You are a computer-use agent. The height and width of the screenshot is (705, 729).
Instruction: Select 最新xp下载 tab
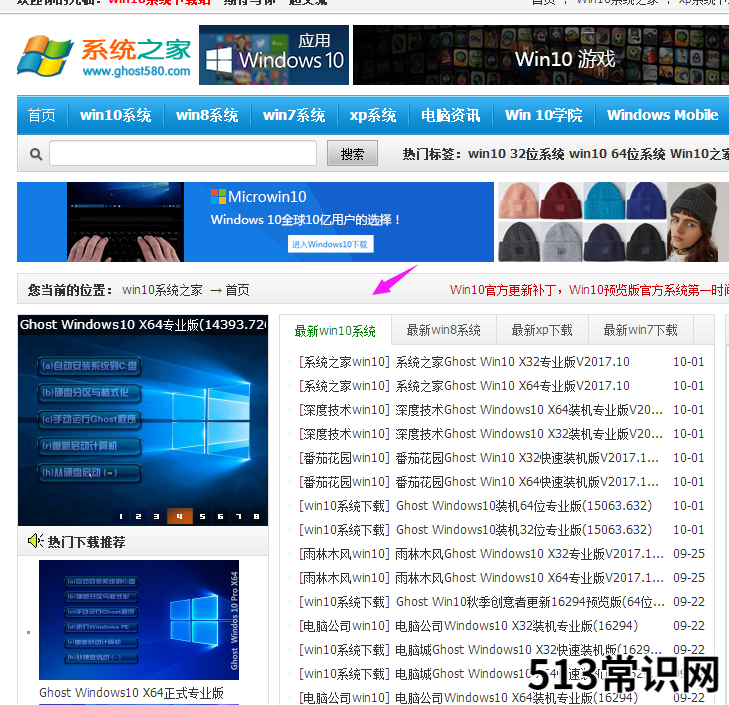pyautogui.click(x=542, y=330)
